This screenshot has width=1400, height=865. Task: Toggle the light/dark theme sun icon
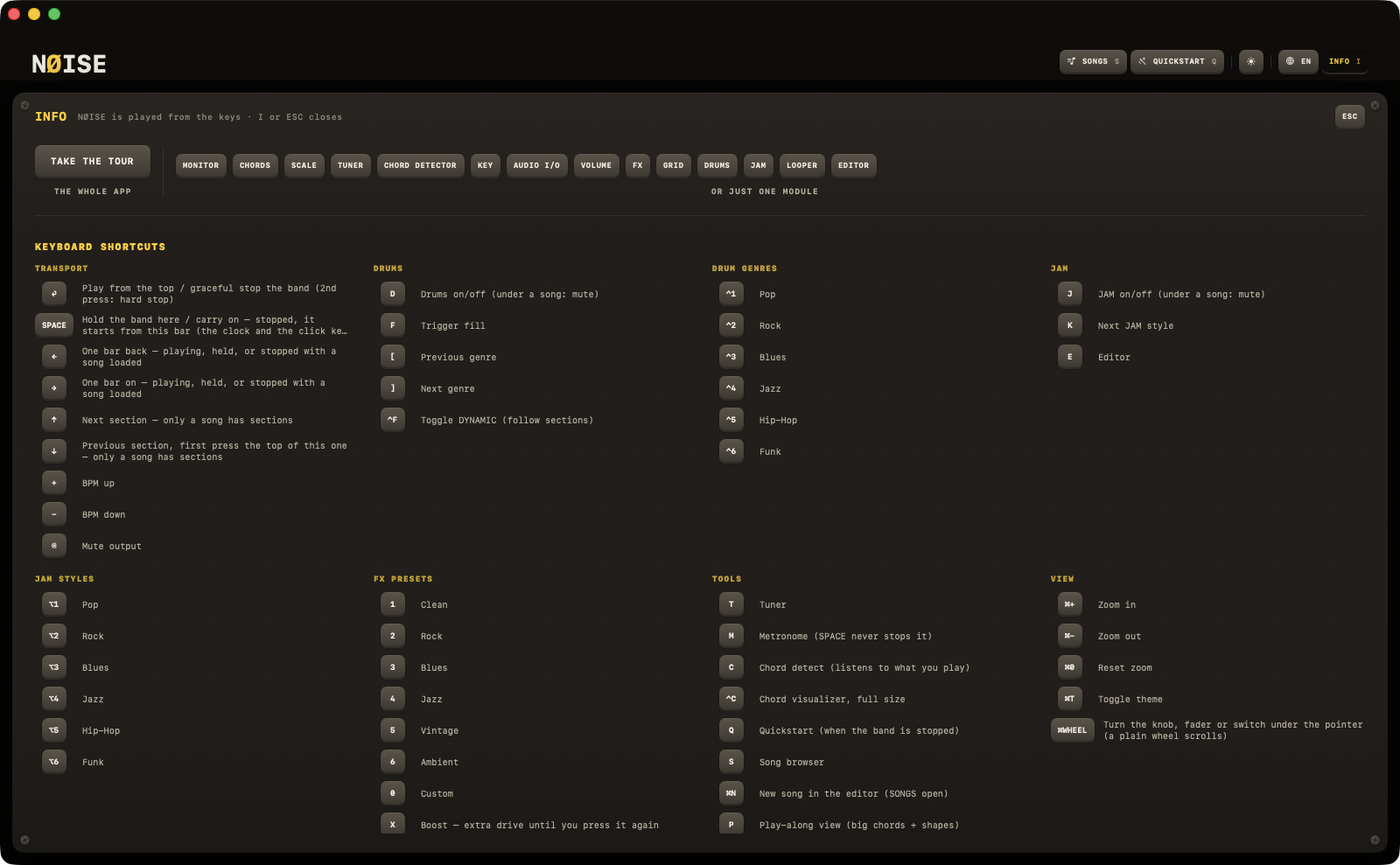(x=1251, y=61)
